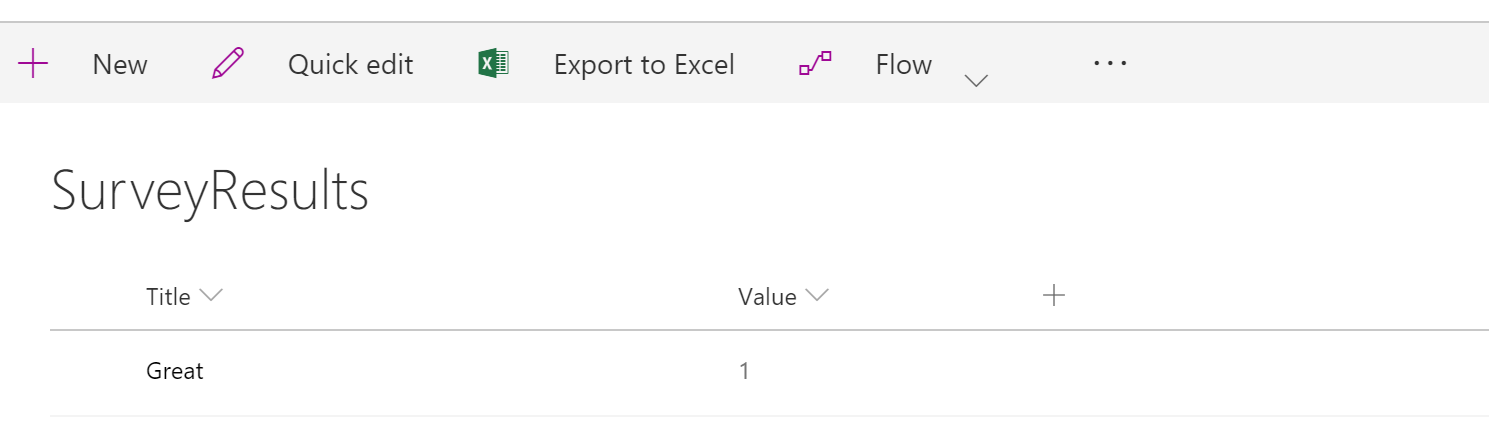Viewport: 1489px width, 429px height.
Task: Click the green Excel icon
Action: pos(494,65)
